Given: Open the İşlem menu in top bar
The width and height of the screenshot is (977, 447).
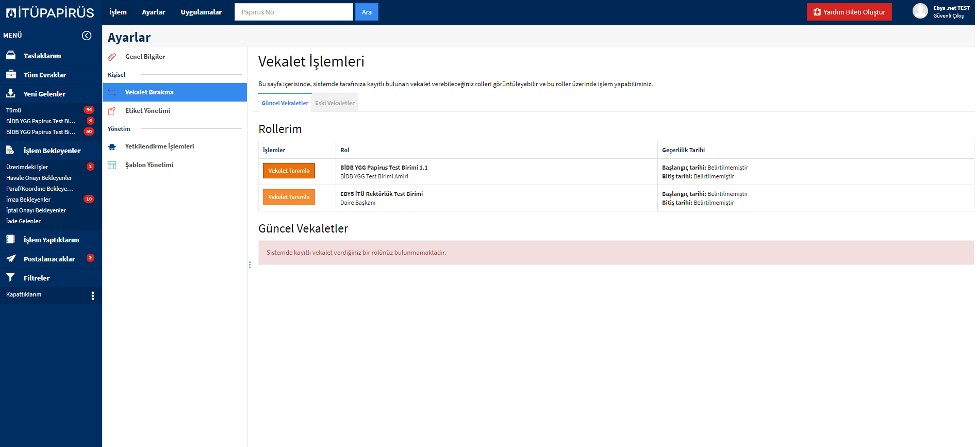Looking at the screenshot, I should [x=118, y=12].
